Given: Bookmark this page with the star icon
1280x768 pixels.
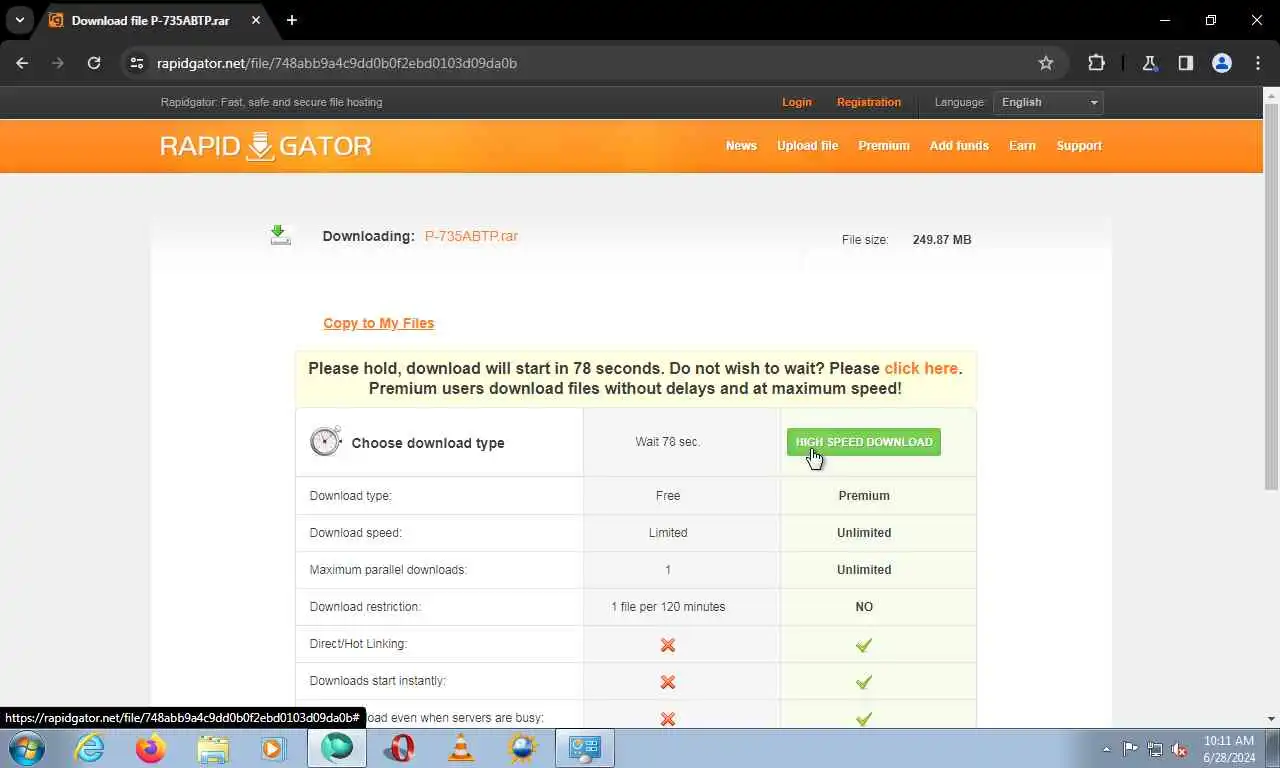Looking at the screenshot, I should point(1046,63).
